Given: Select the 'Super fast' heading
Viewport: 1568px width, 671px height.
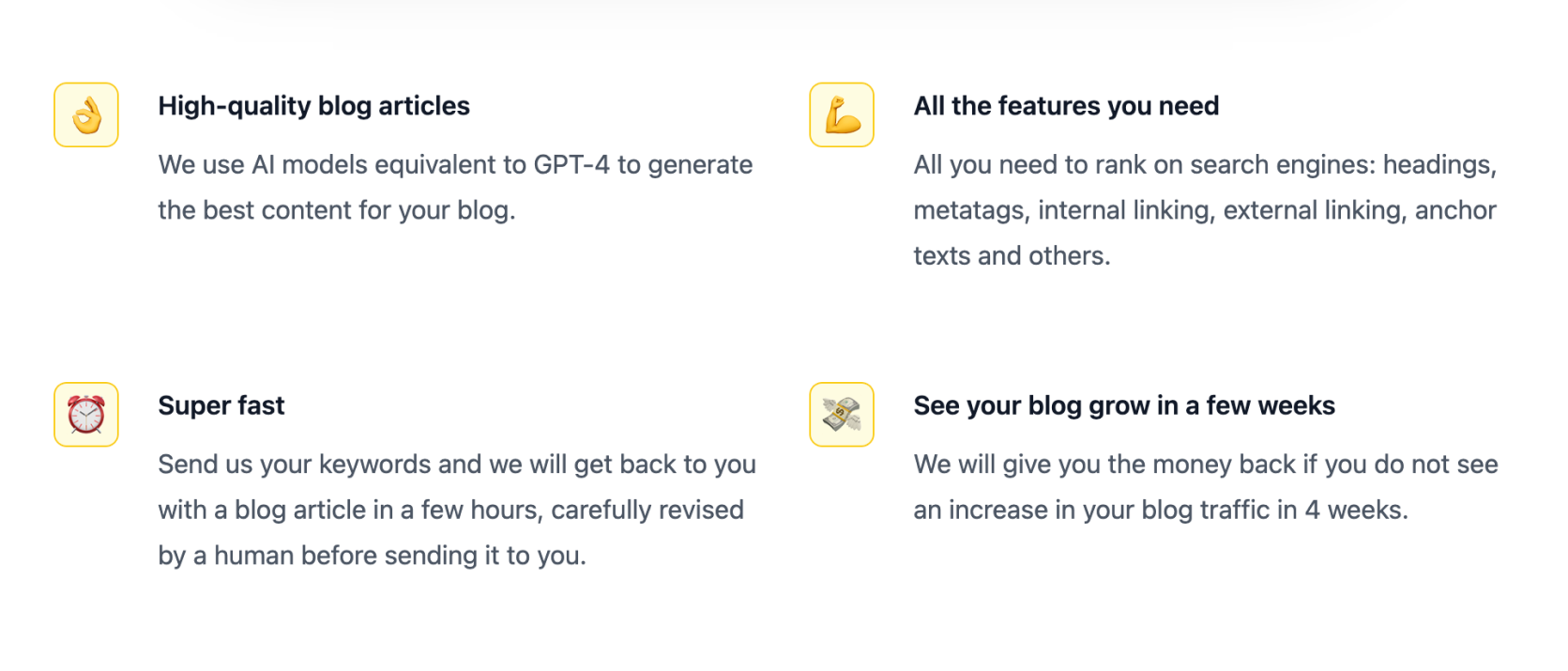Looking at the screenshot, I should [x=221, y=405].
